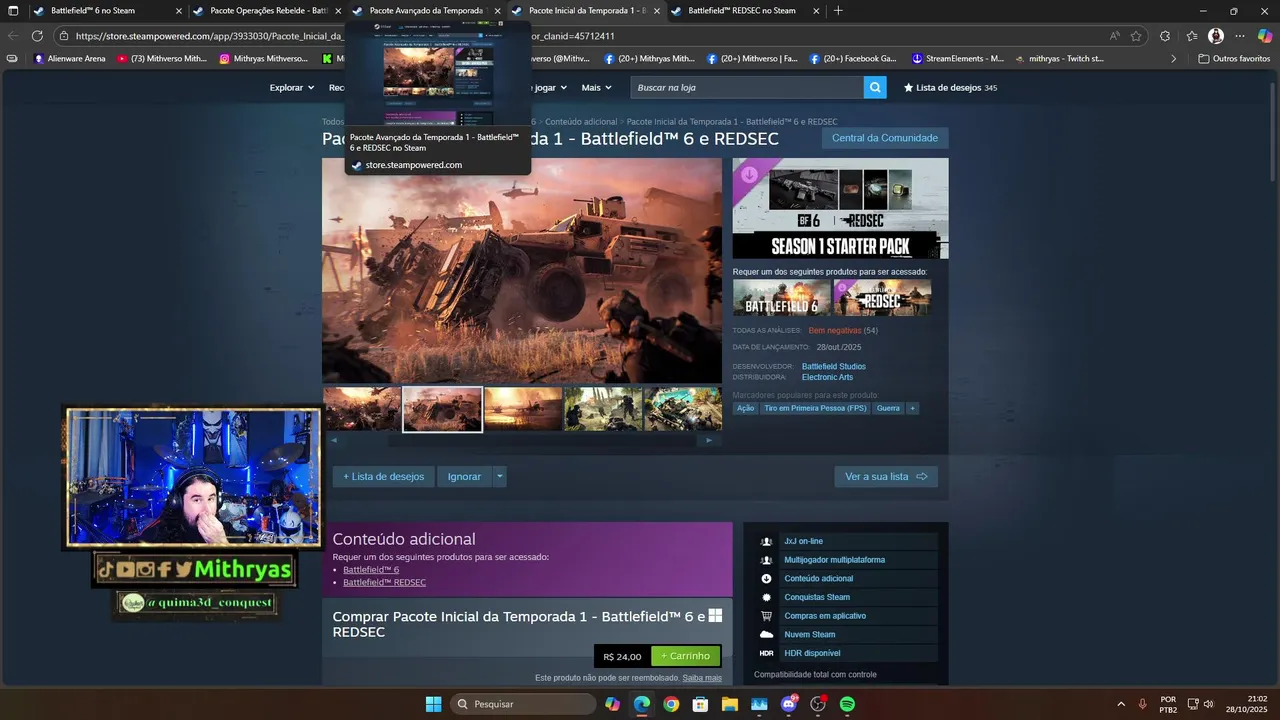Open Electronic Arts publisher link
This screenshot has height=720, width=1280.
point(827,377)
